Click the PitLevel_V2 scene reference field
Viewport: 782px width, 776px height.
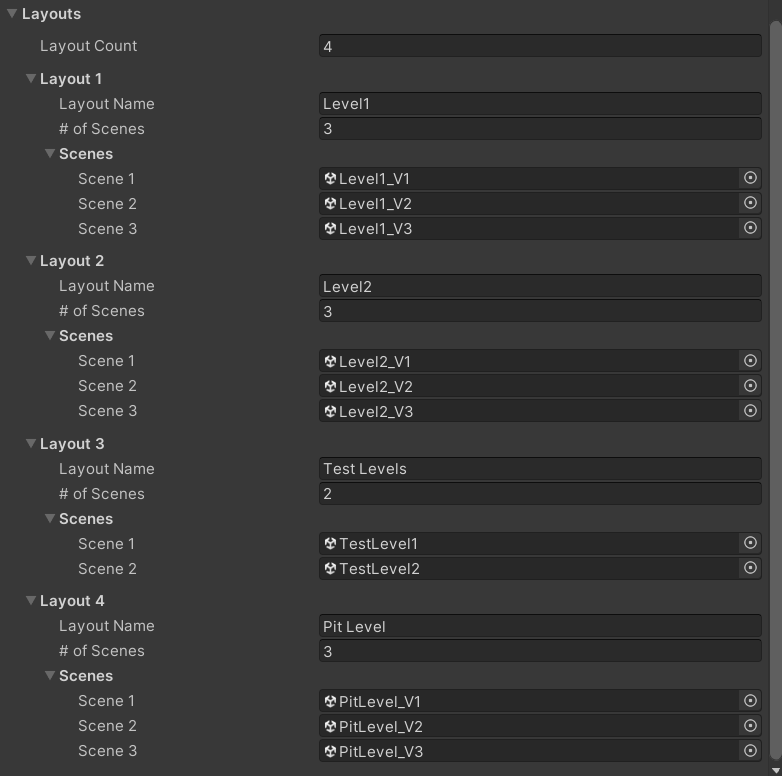click(x=530, y=726)
